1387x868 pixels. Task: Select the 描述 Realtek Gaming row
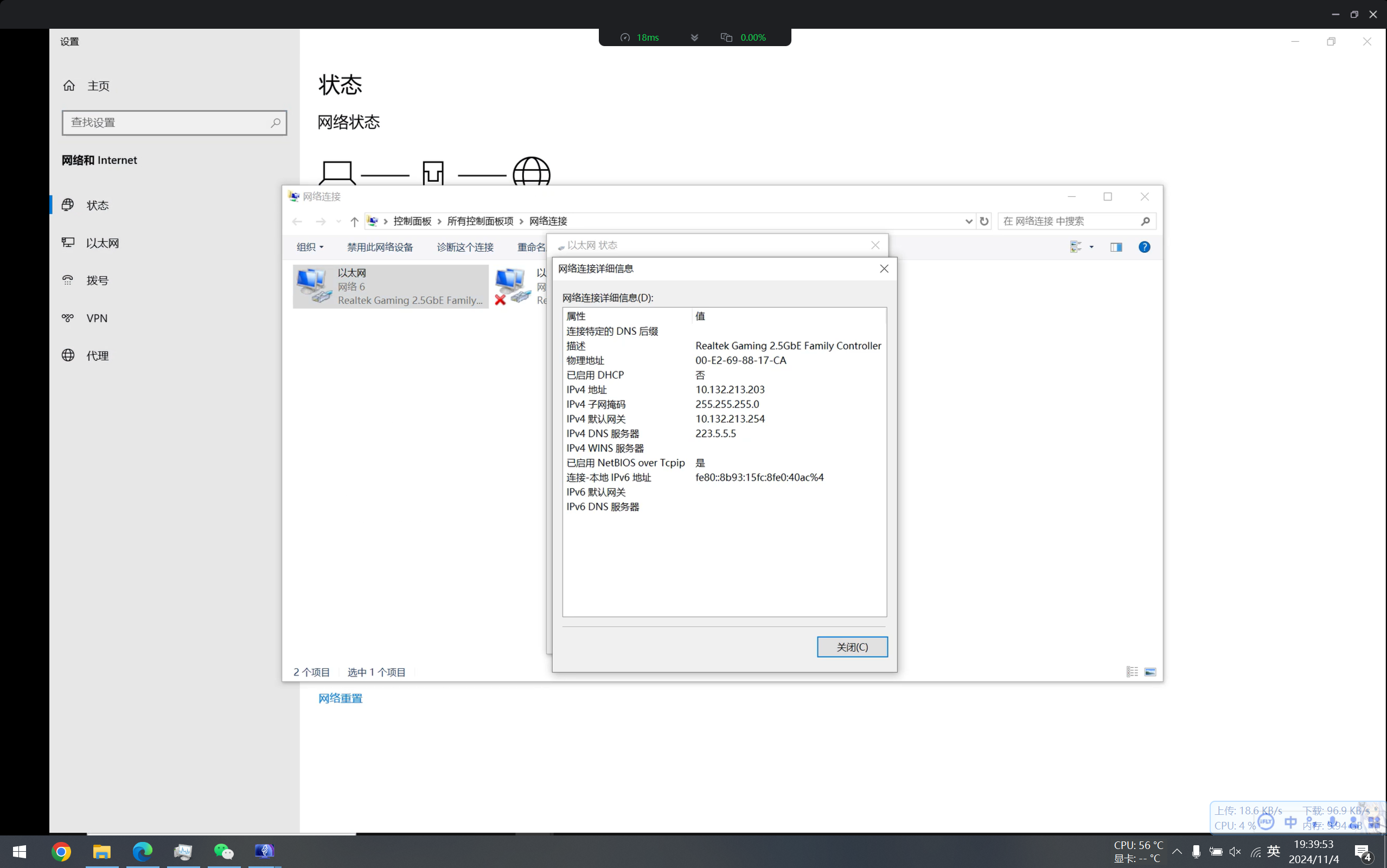tap(724, 346)
